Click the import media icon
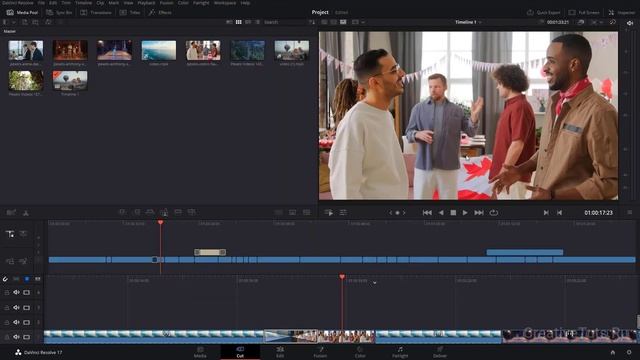The image size is (640, 360). point(25,22)
